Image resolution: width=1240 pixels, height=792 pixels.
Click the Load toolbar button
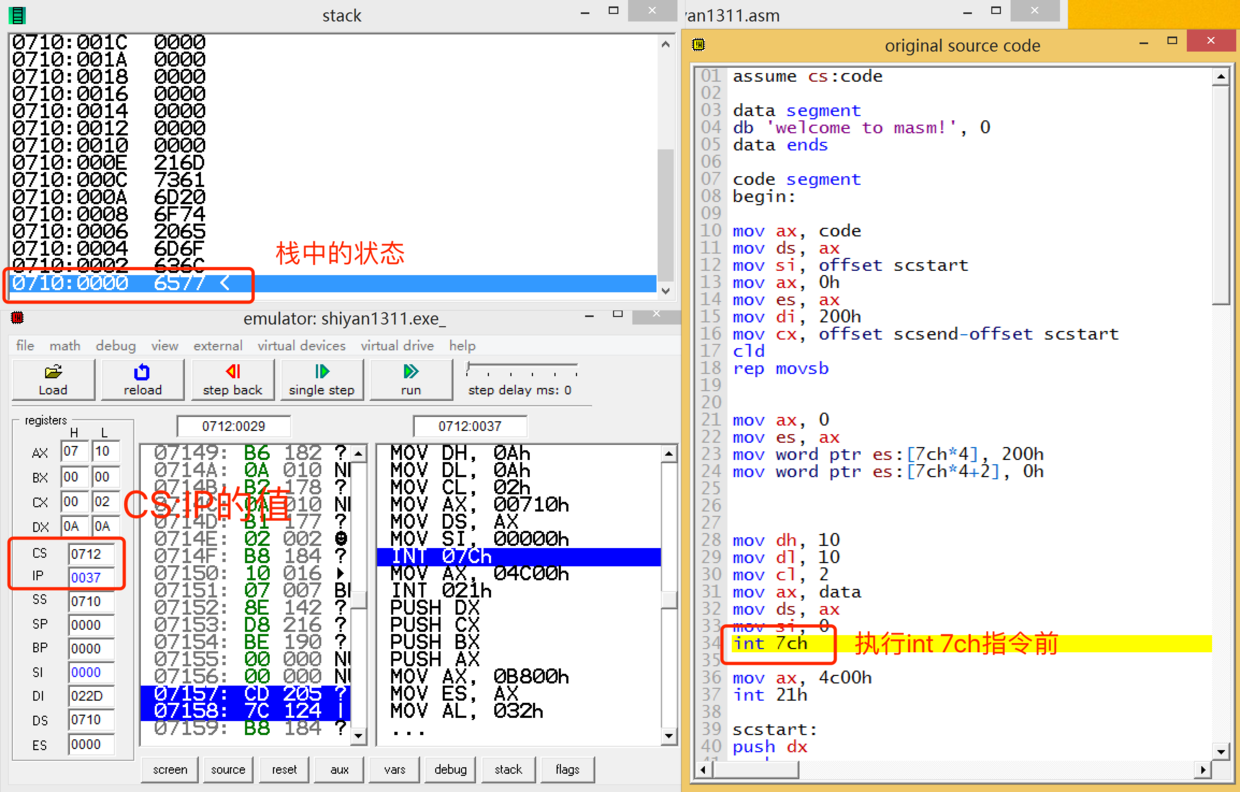[x=53, y=379]
